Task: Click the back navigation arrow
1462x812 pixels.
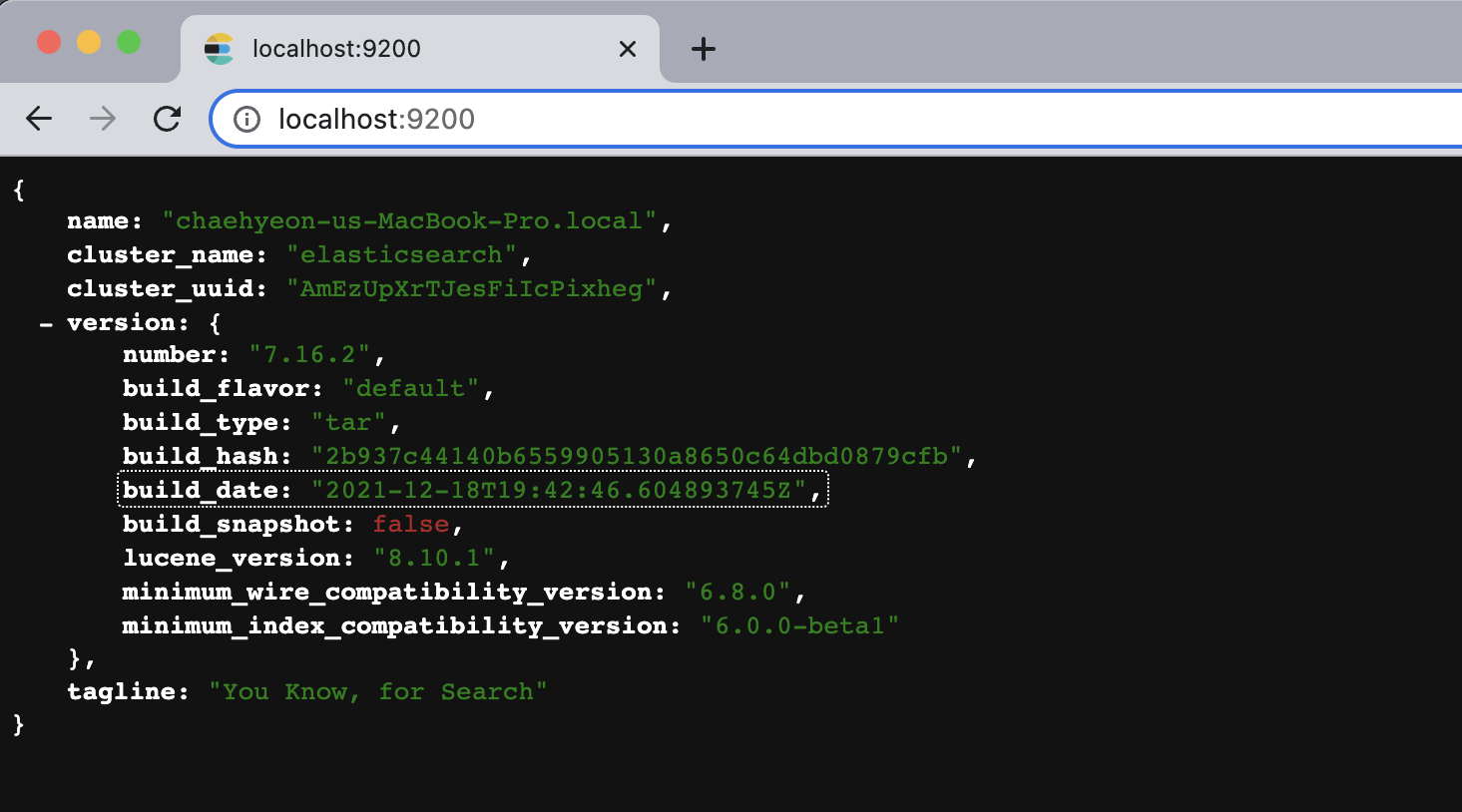Action: (x=38, y=119)
